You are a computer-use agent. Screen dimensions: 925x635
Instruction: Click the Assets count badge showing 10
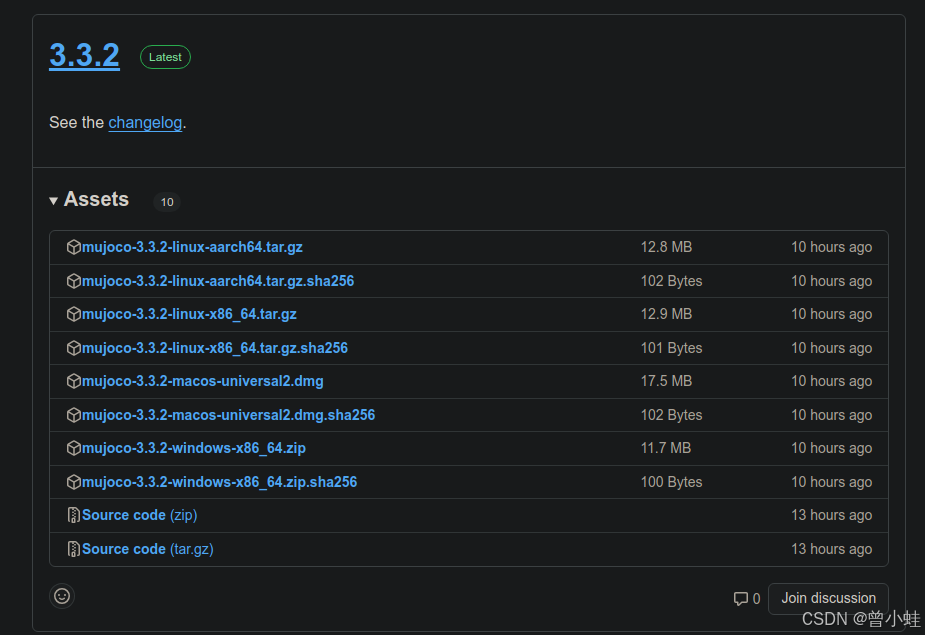(x=167, y=202)
